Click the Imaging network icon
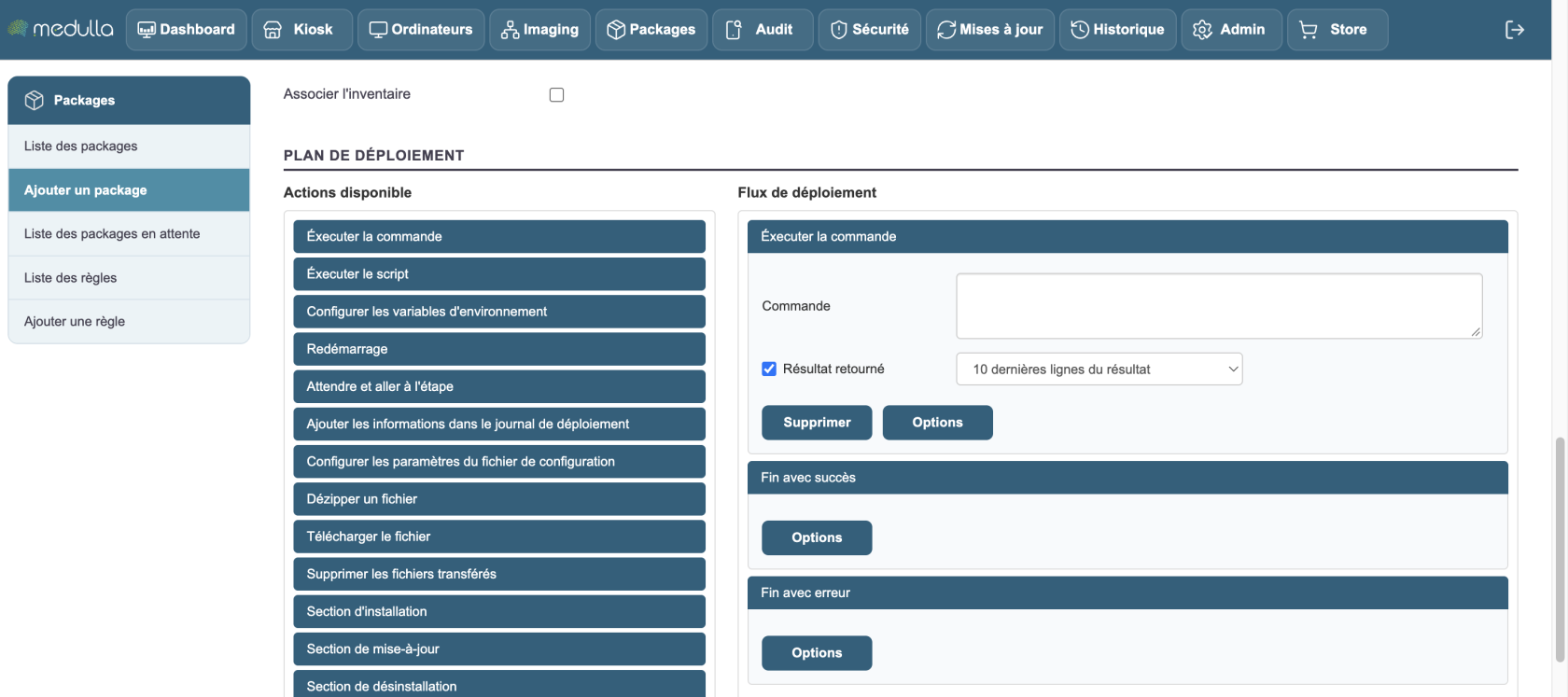This screenshot has width=1568, height=697. pyautogui.click(x=510, y=30)
